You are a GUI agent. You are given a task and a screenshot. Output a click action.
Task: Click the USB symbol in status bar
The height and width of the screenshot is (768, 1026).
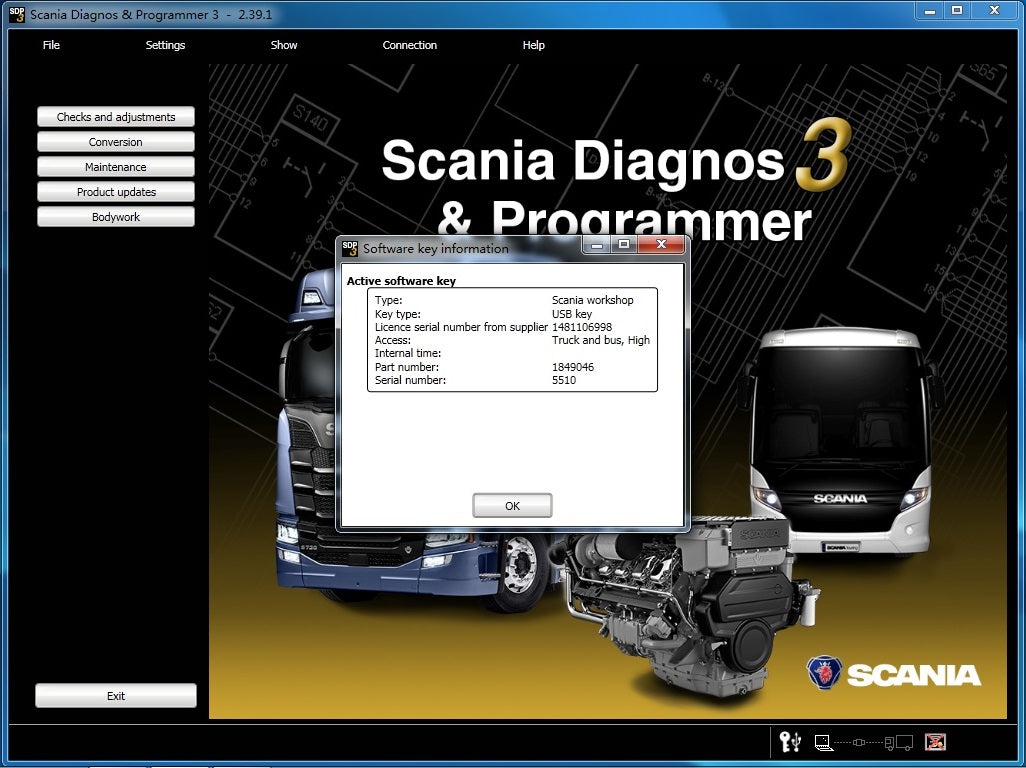[x=796, y=741]
